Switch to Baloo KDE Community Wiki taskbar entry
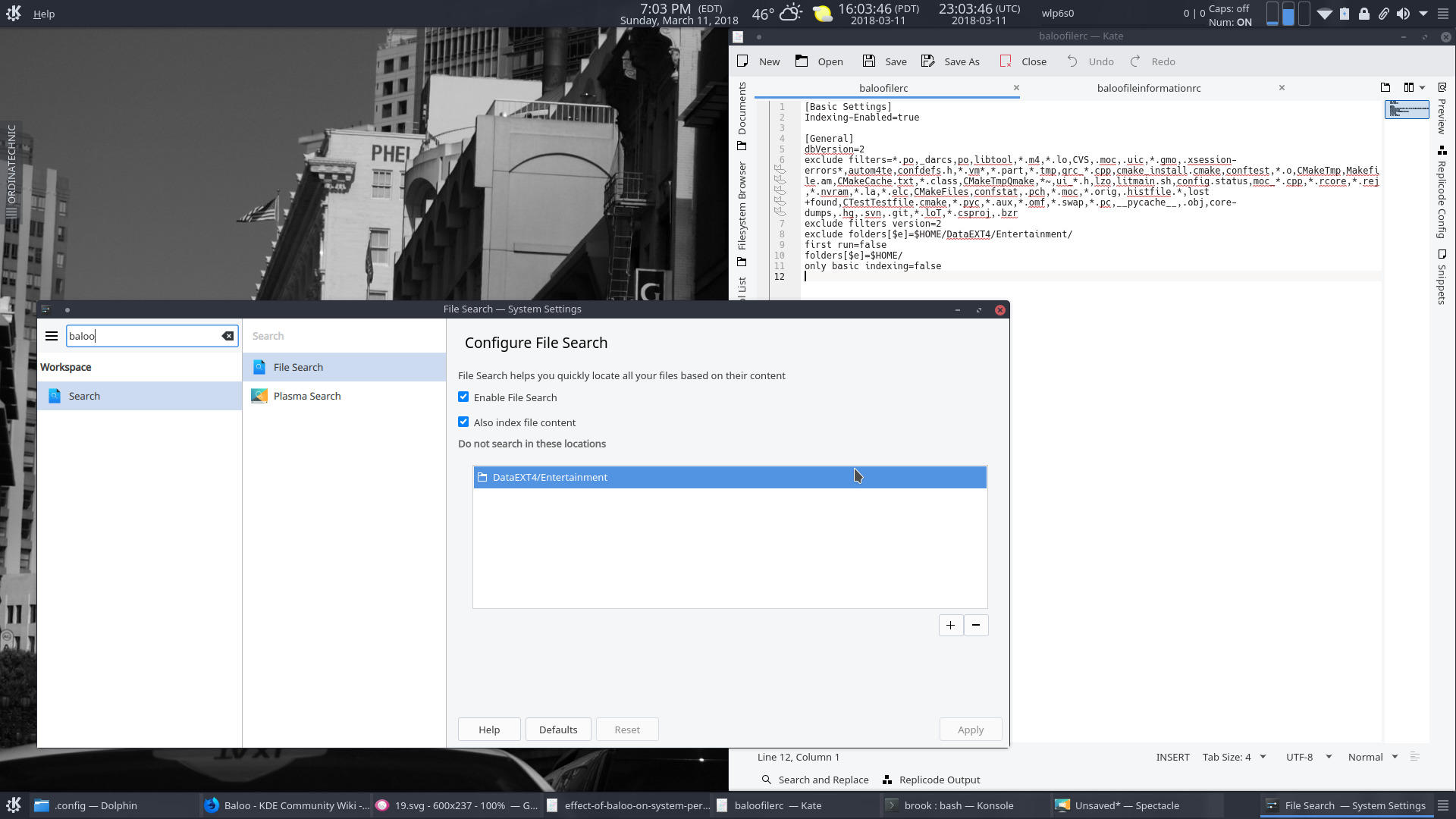Image resolution: width=1456 pixels, height=819 pixels. click(x=286, y=805)
